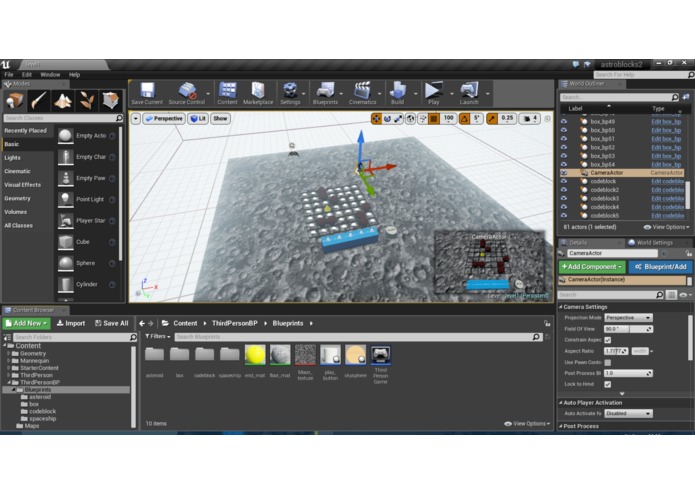Toggle the Use Pawn Control checkbox

tap(608, 362)
